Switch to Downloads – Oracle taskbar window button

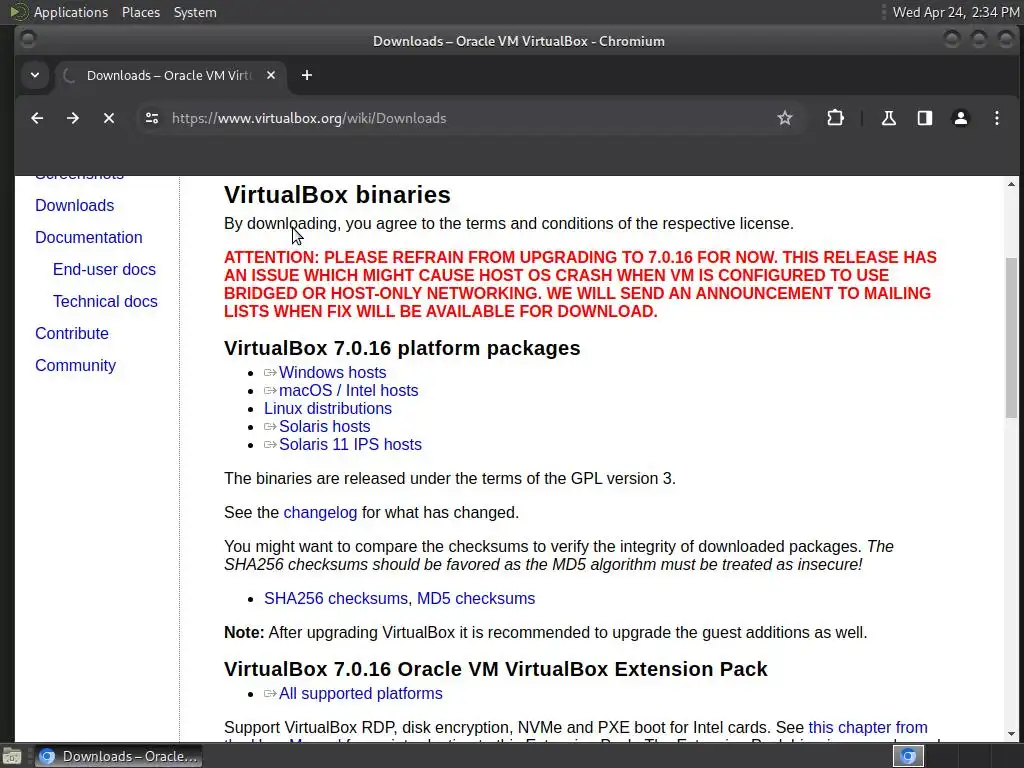click(x=118, y=756)
